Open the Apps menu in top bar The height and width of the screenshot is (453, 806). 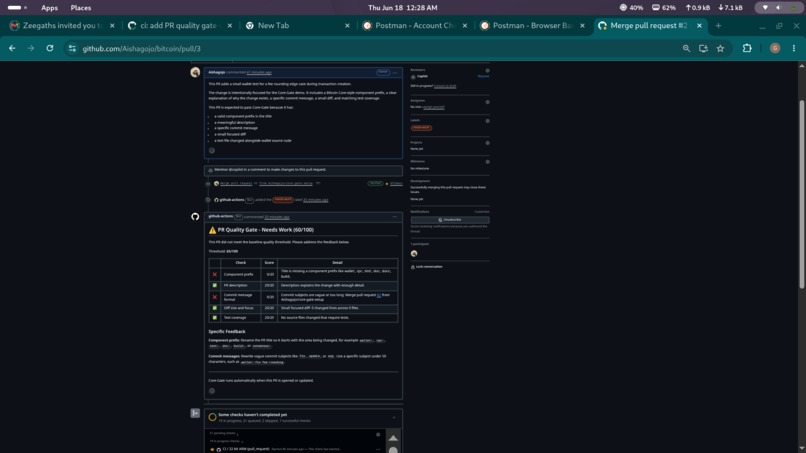click(x=49, y=8)
